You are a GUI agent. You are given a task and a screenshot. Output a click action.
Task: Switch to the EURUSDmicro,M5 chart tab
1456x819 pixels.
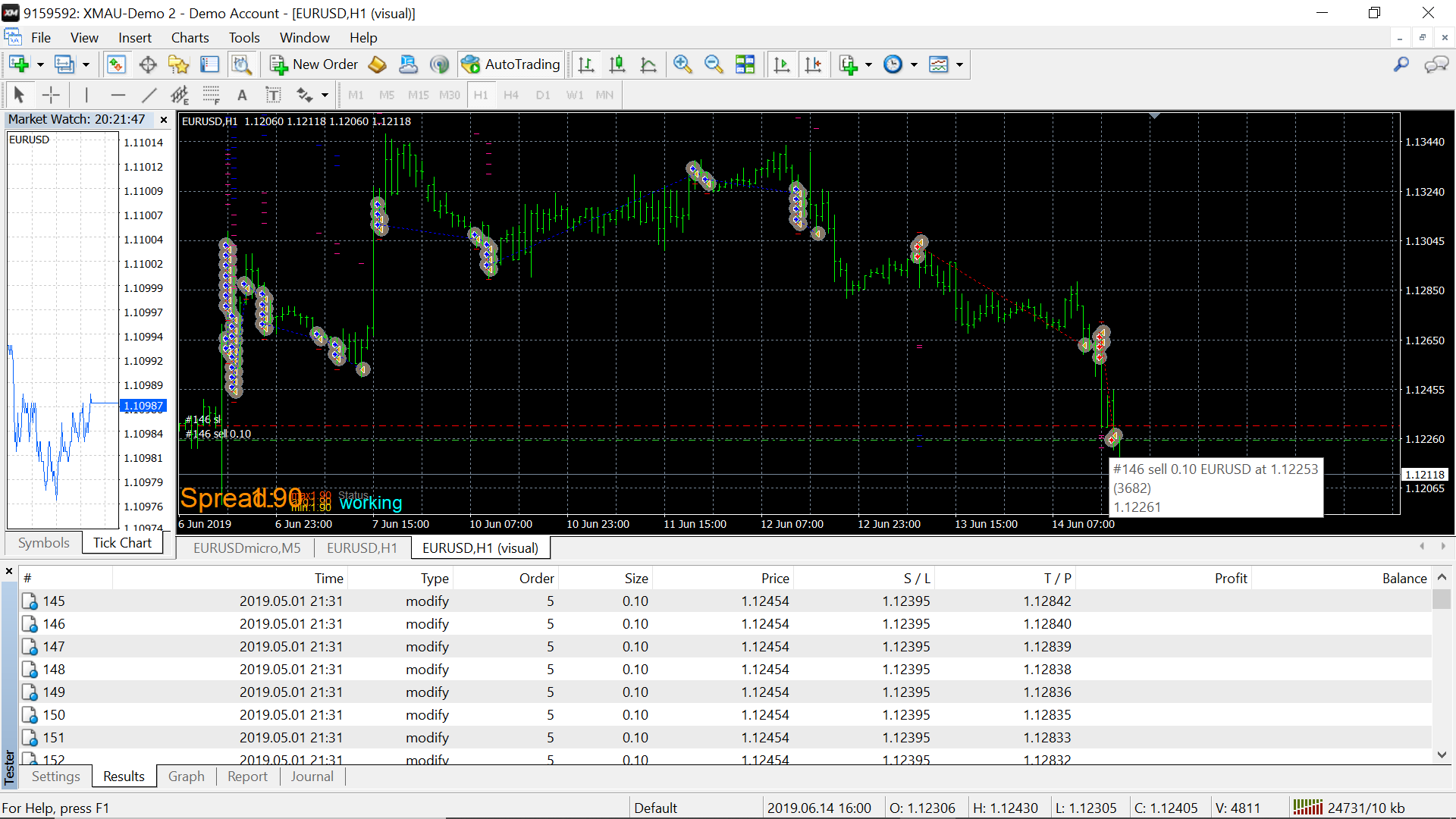(246, 548)
